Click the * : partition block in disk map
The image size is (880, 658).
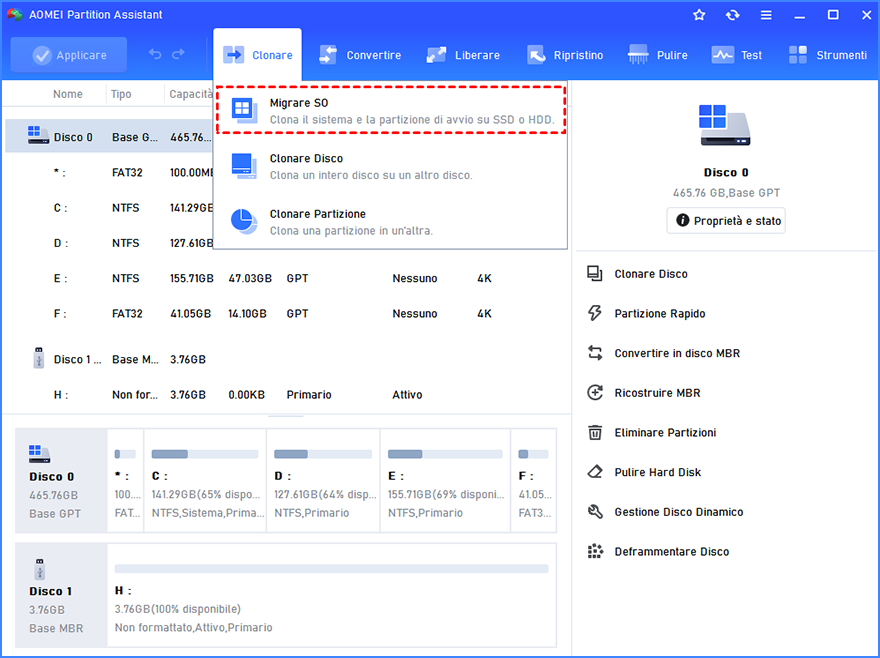click(x=126, y=481)
